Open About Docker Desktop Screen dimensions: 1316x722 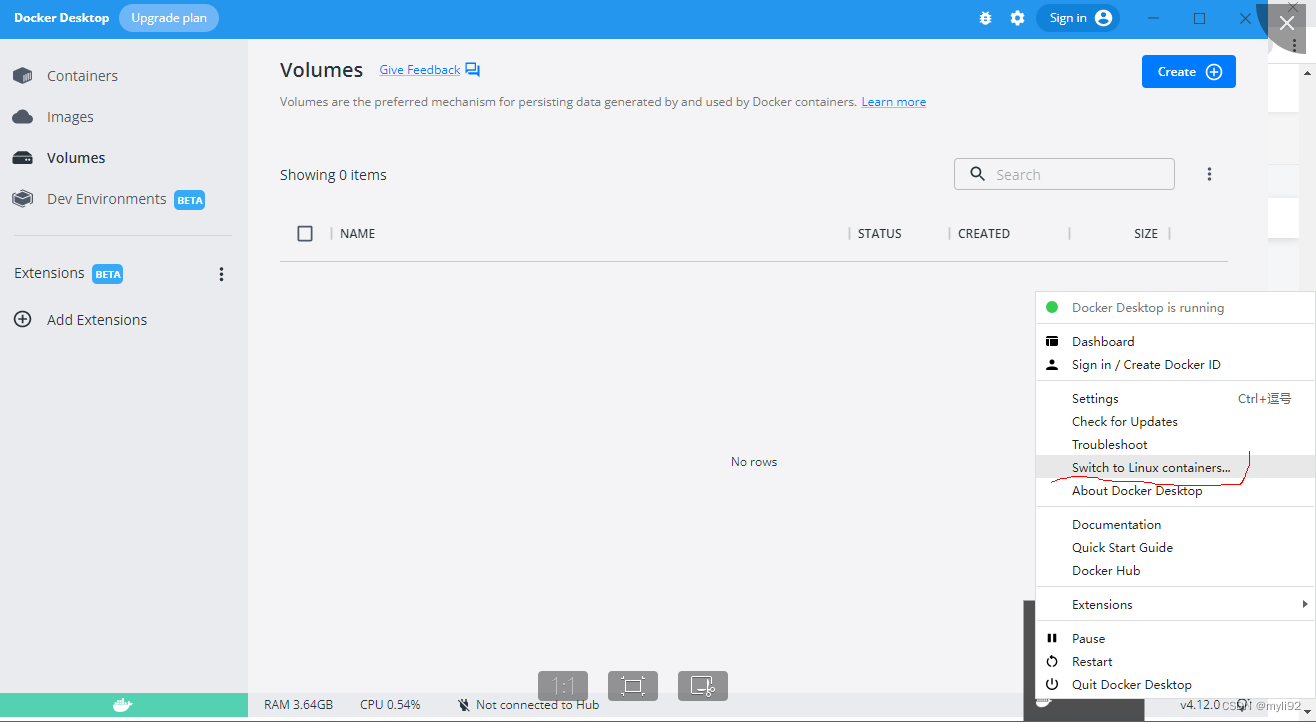click(x=1175, y=490)
